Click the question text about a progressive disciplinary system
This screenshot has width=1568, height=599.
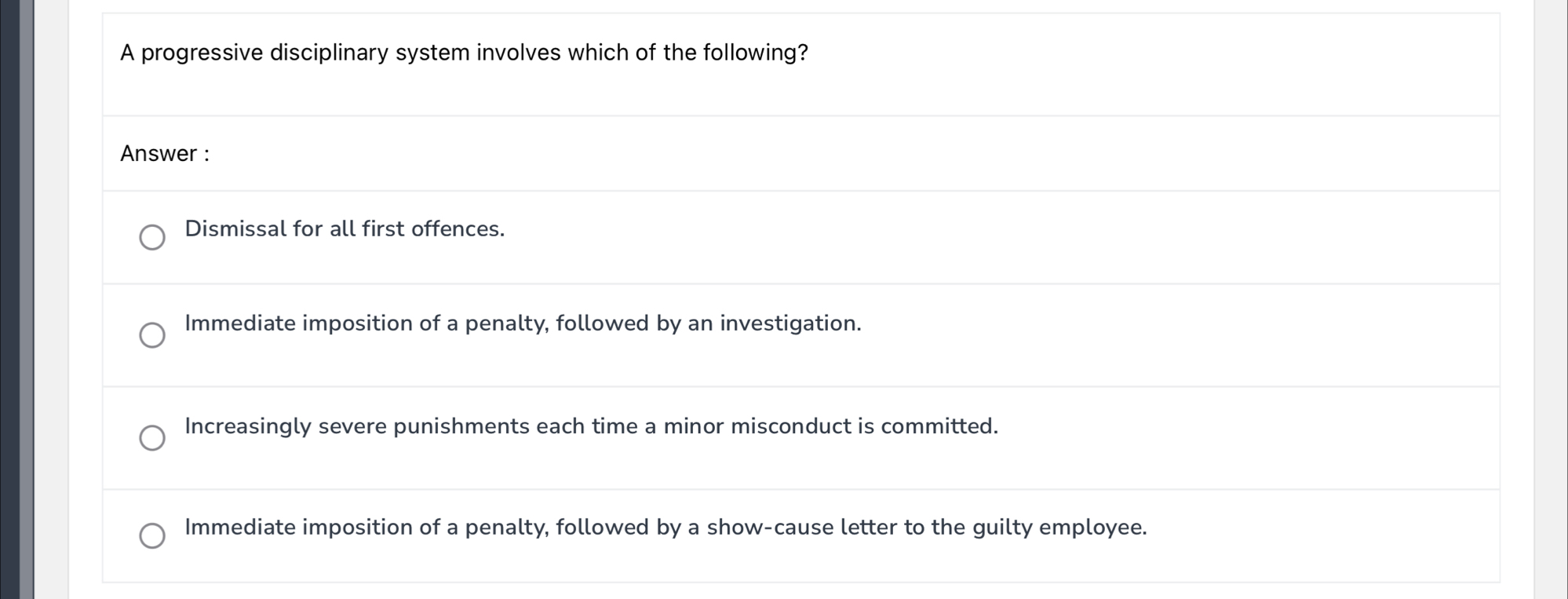pos(464,53)
